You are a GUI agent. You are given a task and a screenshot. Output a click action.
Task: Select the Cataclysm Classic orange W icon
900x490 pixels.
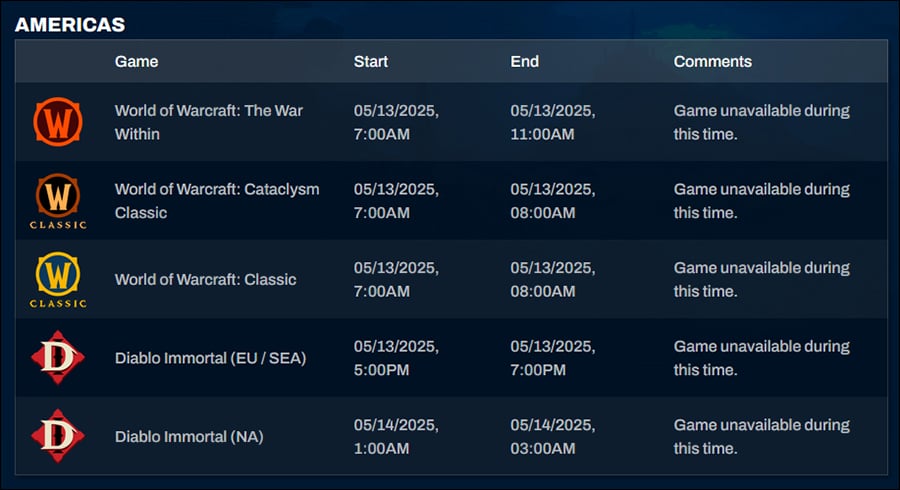click(x=58, y=201)
